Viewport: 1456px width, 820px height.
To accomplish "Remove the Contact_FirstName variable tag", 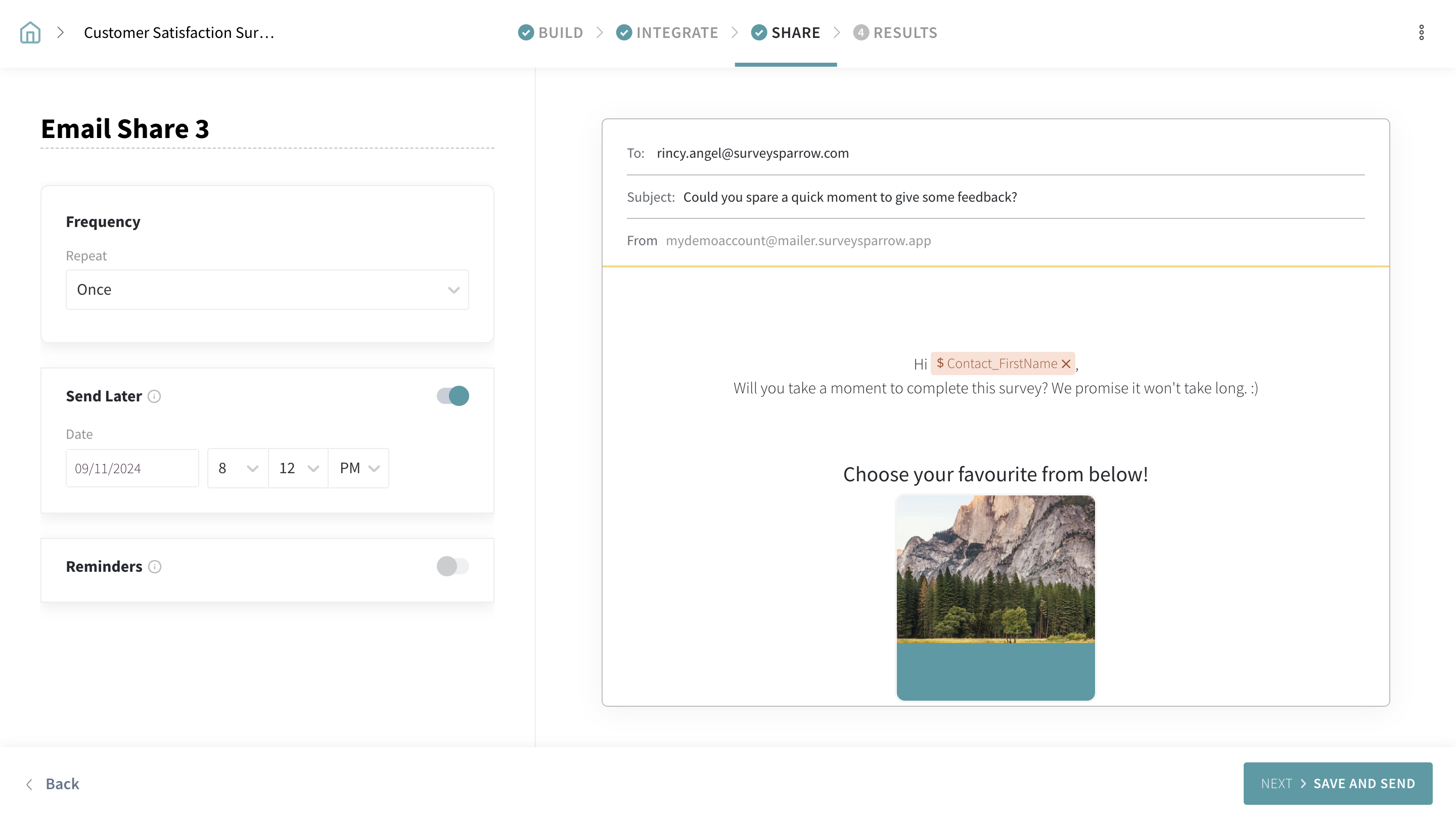I will 1066,364.
